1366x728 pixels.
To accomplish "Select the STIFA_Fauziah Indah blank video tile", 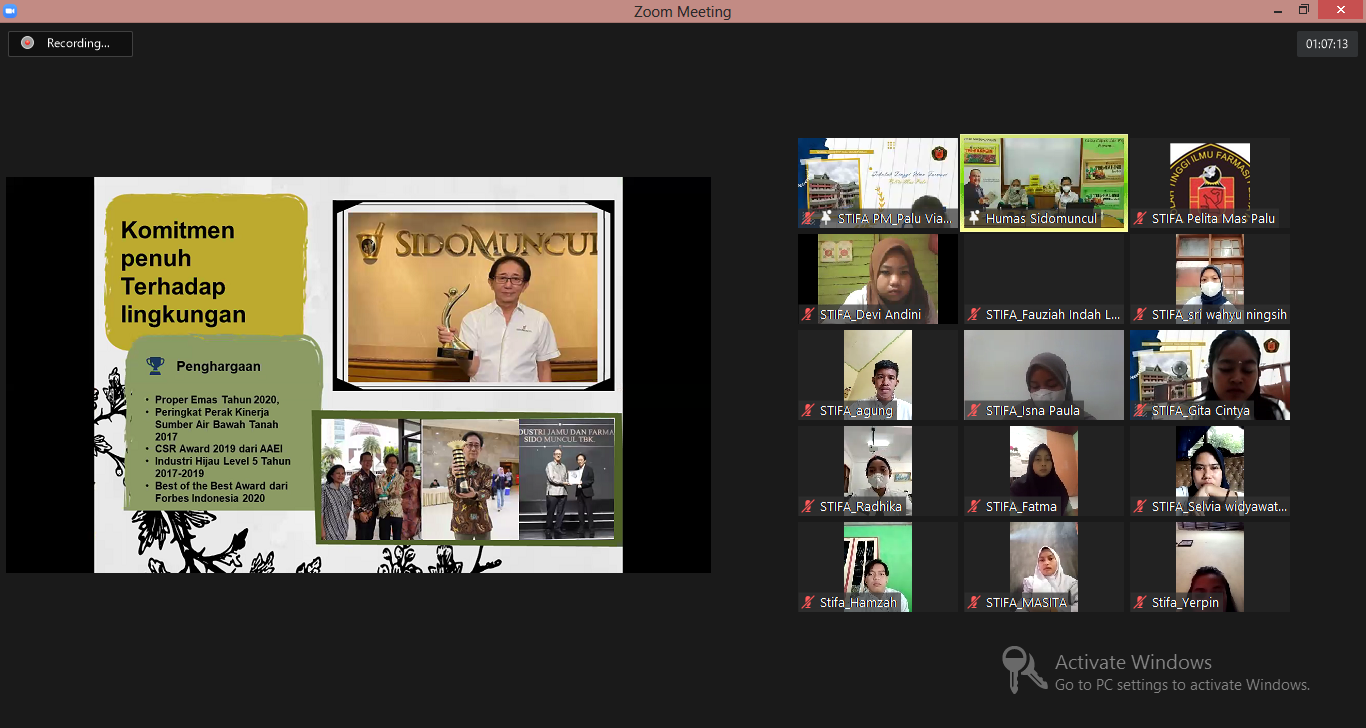I will 1044,279.
